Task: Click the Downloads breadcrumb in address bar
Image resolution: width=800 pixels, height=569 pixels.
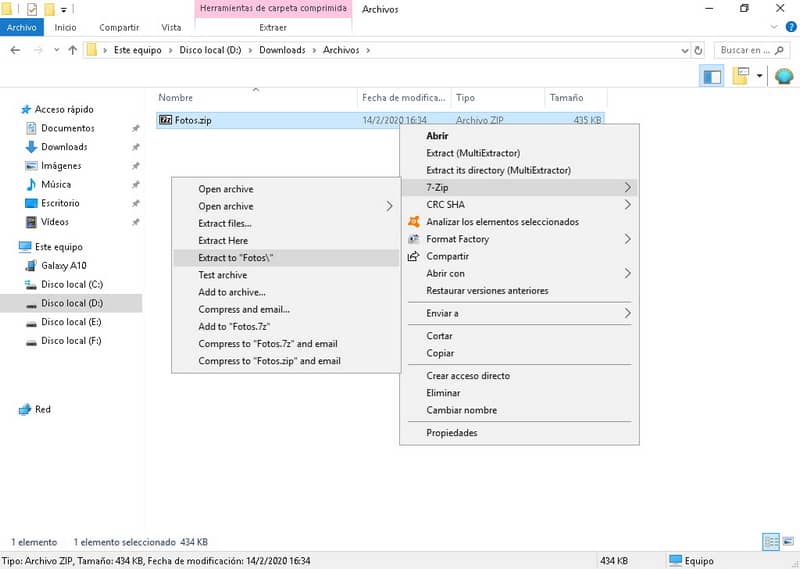Action: click(282, 50)
